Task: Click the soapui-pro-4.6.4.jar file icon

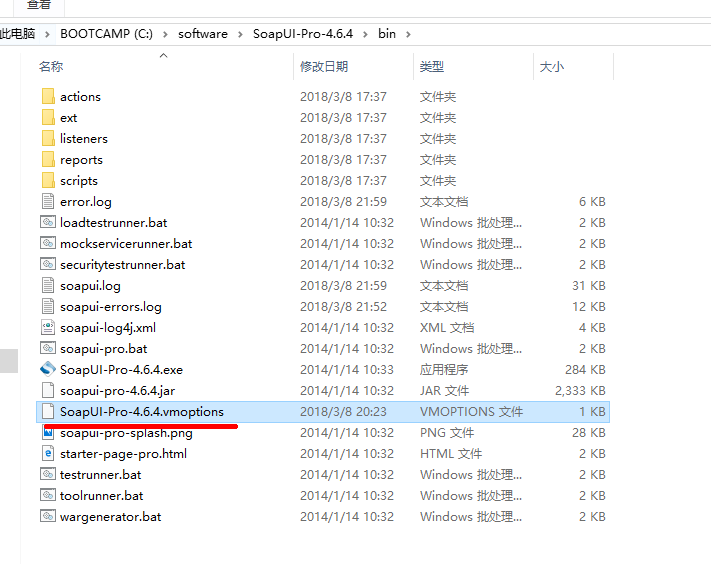Action: click(48, 390)
